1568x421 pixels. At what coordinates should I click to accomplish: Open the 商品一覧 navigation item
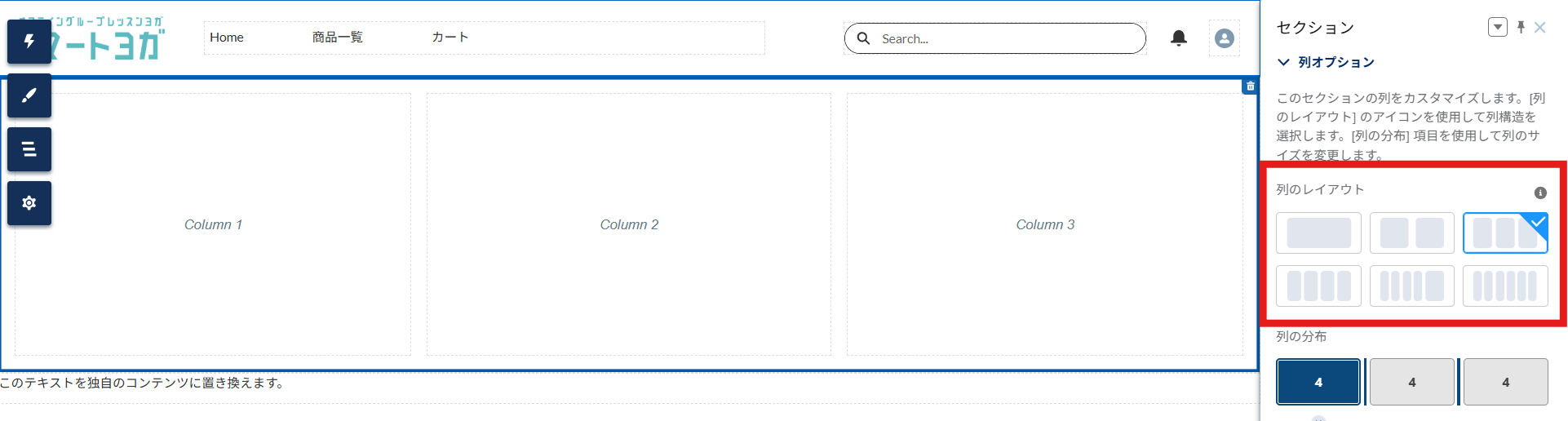pyautogui.click(x=337, y=38)
